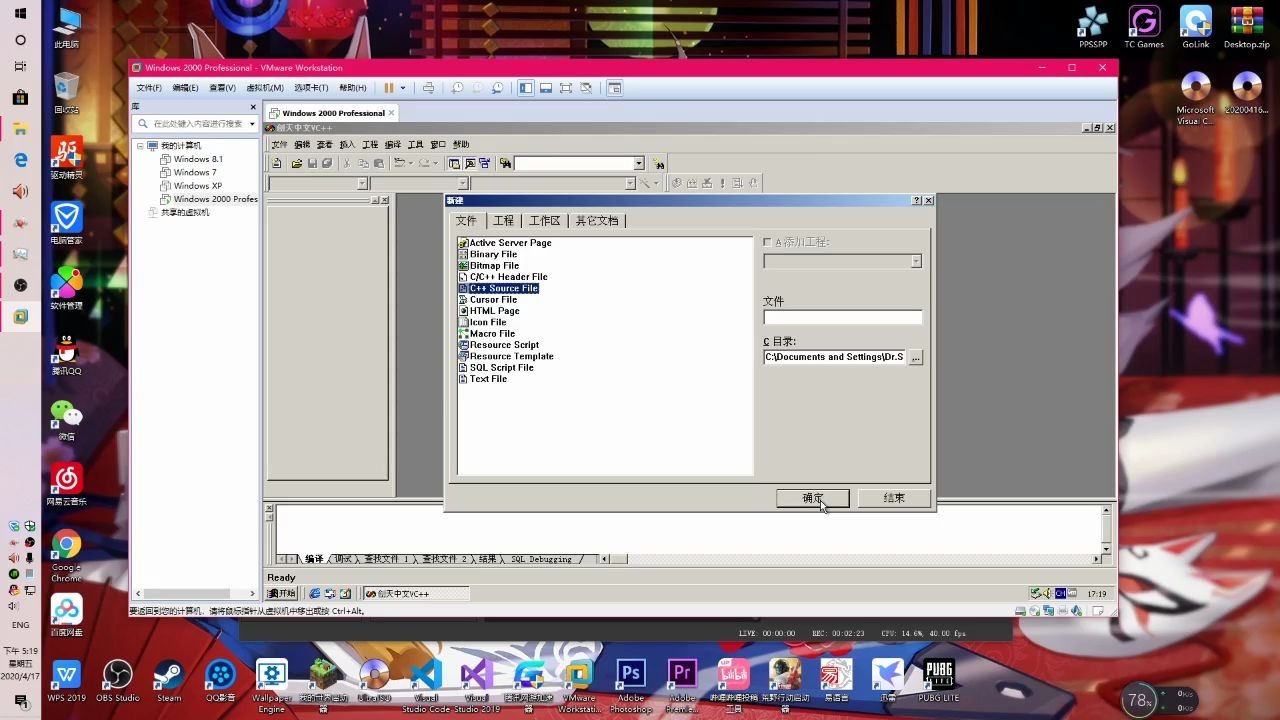
Task: Collapse the 我的计算机 tree node
Action: [141, 145]
